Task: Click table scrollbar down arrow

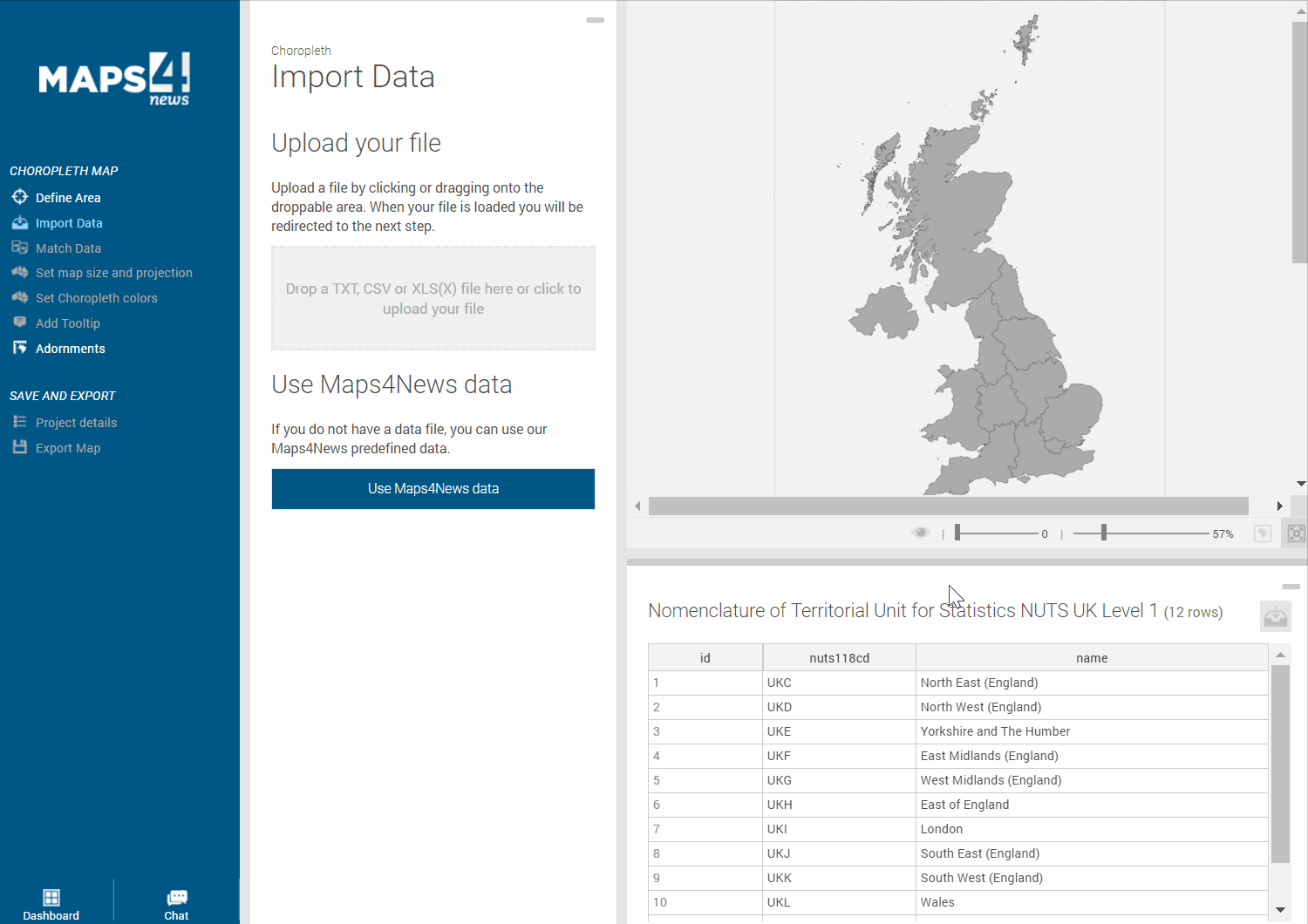Action: coord(1280,910)
